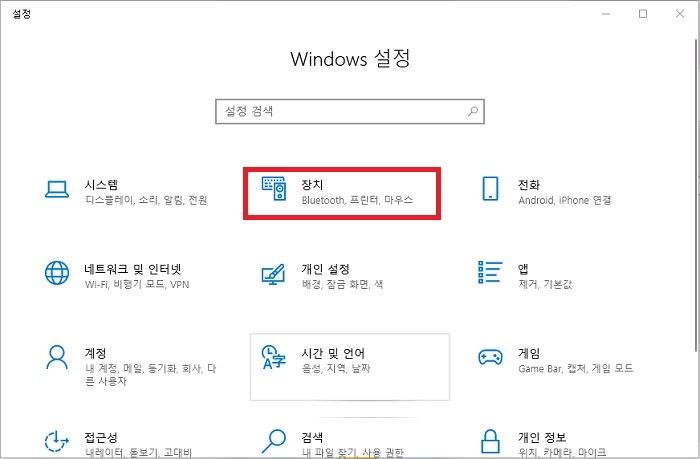This screenshot has height=459, width=700.
Task: Maximize the 설정 window
Action: click(x=643, y=14)
